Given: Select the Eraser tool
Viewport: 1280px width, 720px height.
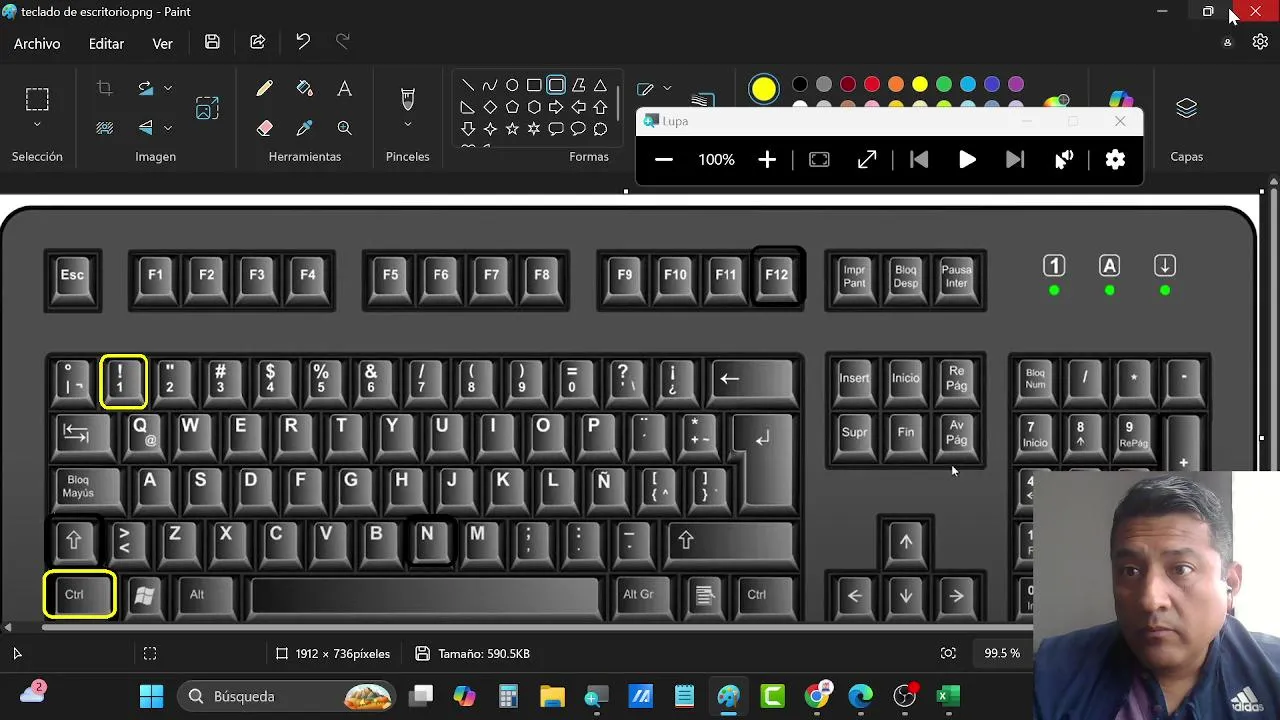Looking at the screenshot, I should (x=264, y=128).
